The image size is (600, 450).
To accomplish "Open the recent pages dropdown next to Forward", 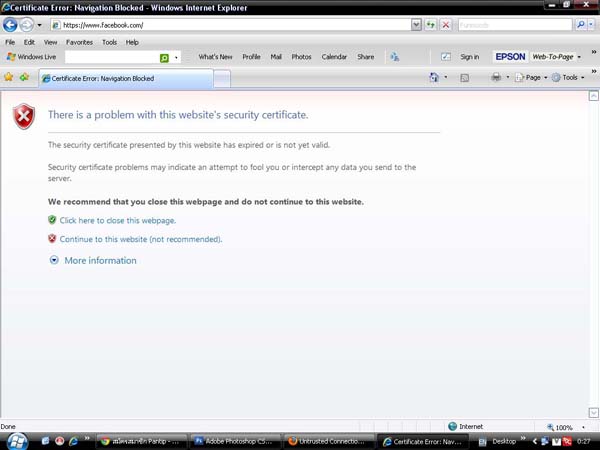I will [39, 25].
